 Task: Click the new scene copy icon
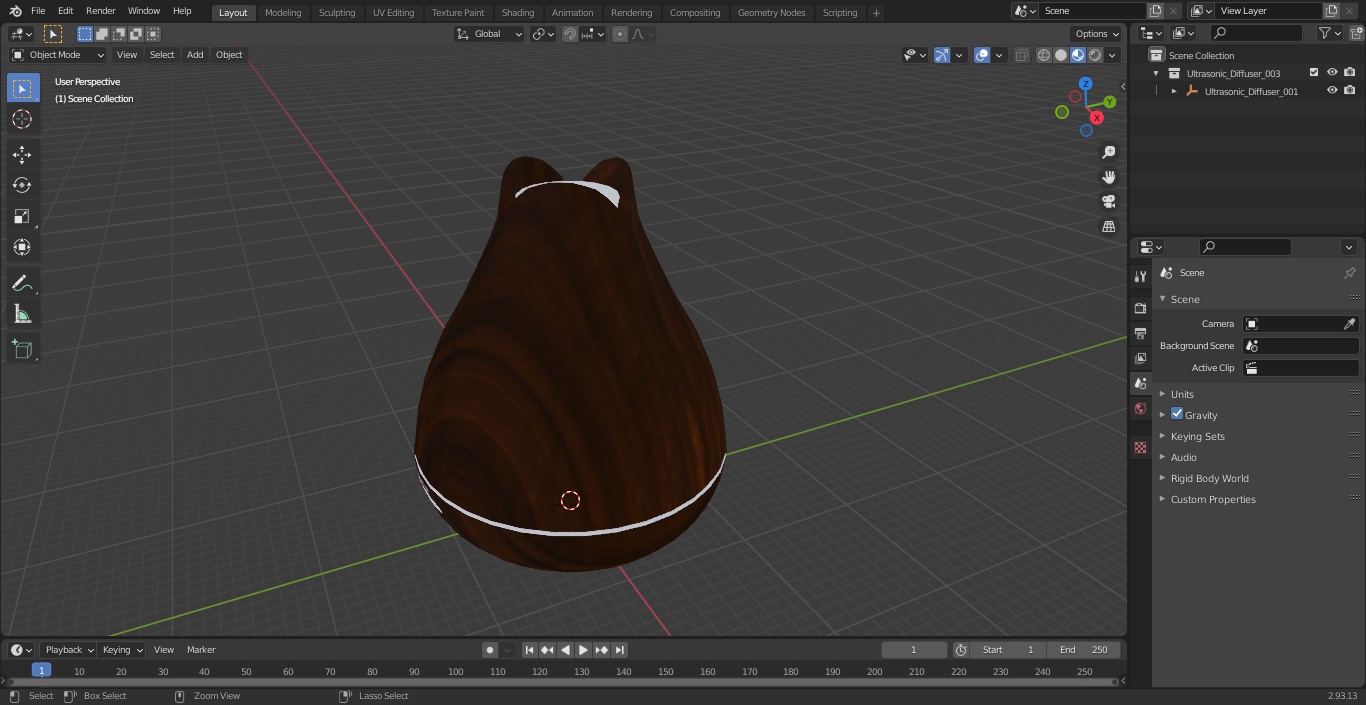click(1155, 10)
